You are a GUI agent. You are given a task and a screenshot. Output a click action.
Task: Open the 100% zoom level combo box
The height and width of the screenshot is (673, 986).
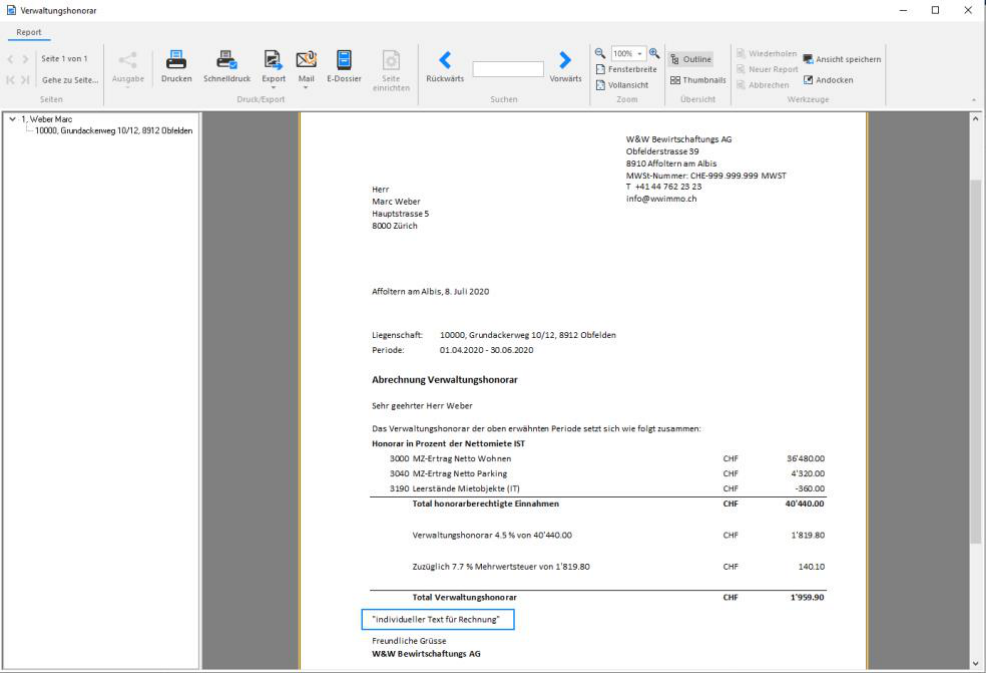pos(629,53)
